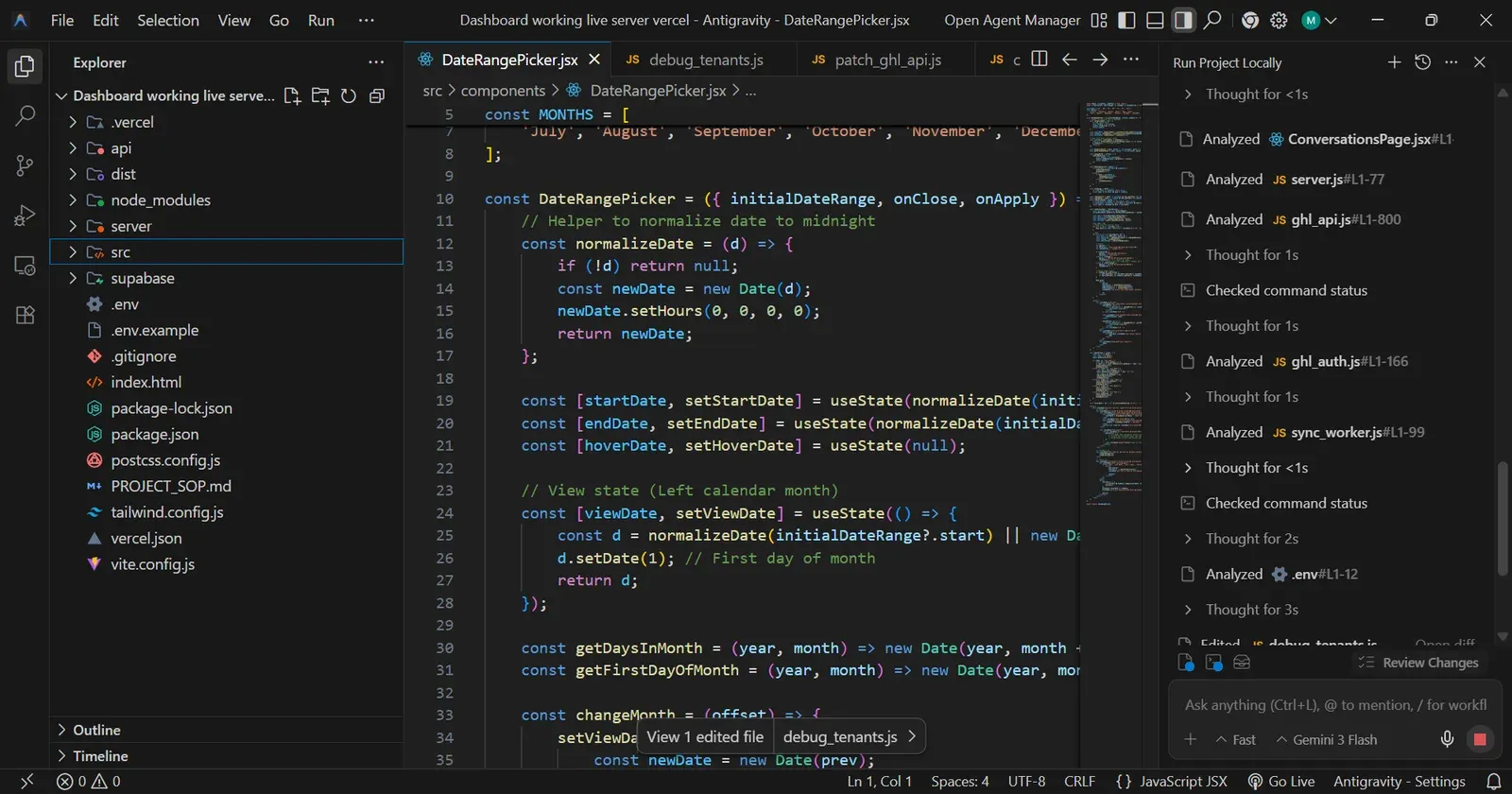Add context using plus in chat input
1512x794 pixels.
point(1191,739)
